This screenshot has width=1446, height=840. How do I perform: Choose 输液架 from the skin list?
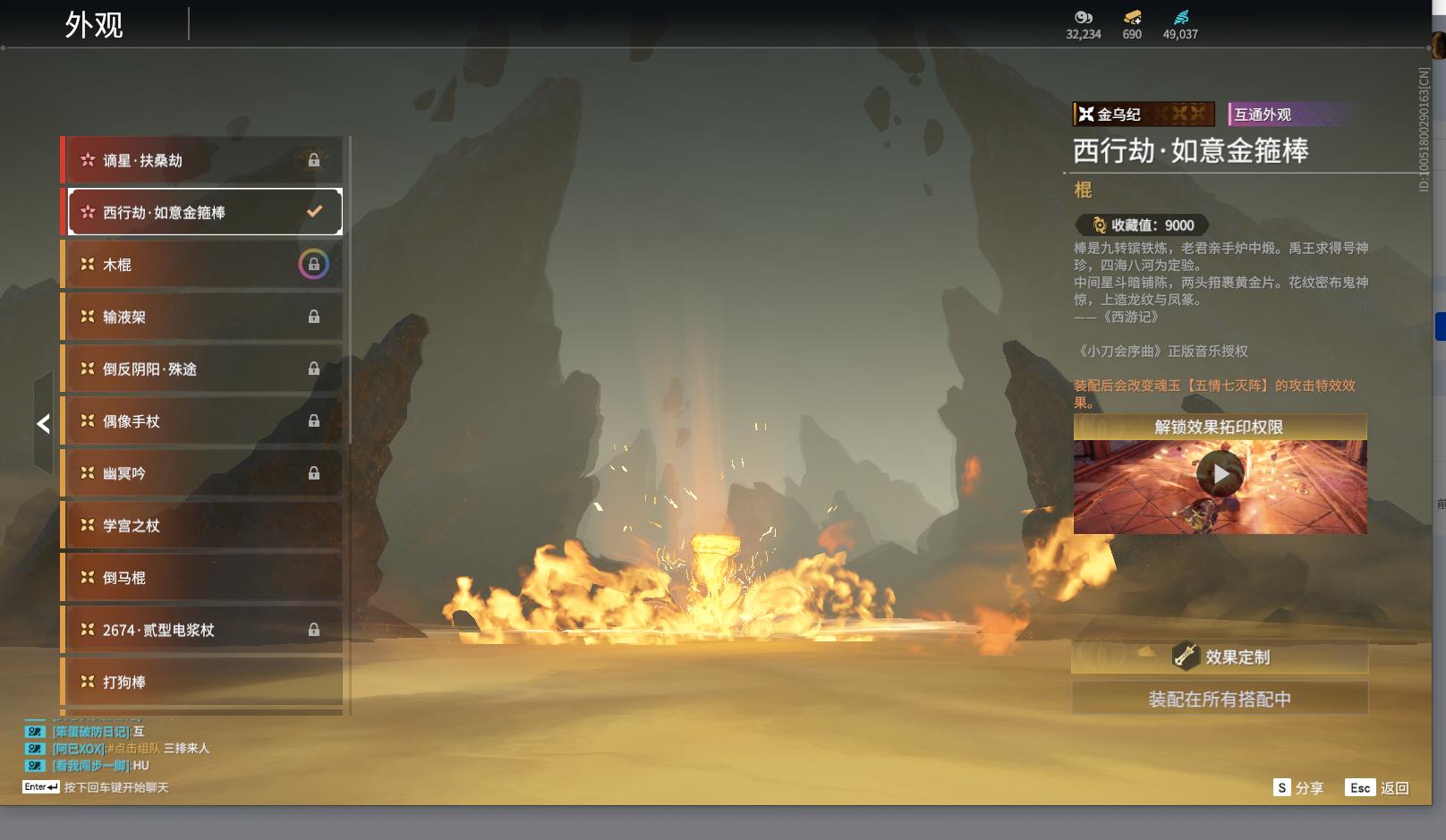pos(201,317)
